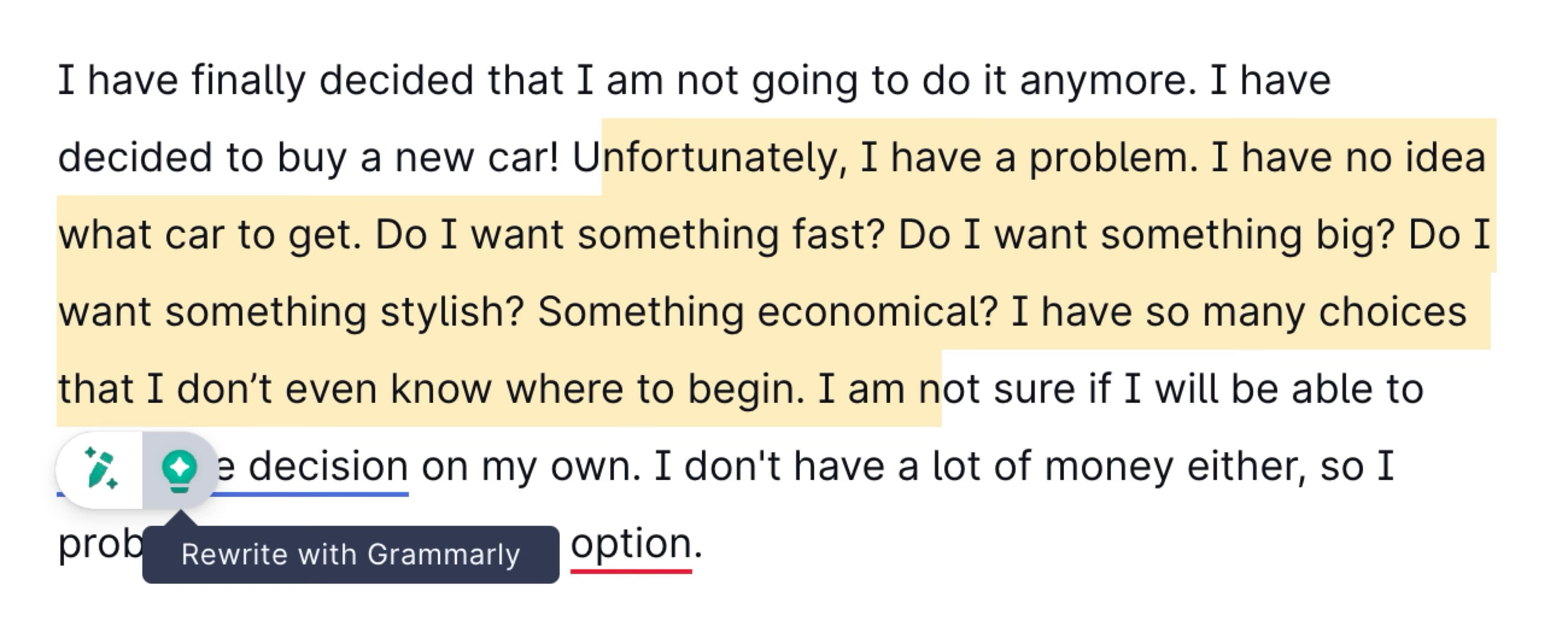The image size is (1568, 644).
Task: Click the "Rewrite with Grammarly" tooltip
Action: [x=350, y=555]
